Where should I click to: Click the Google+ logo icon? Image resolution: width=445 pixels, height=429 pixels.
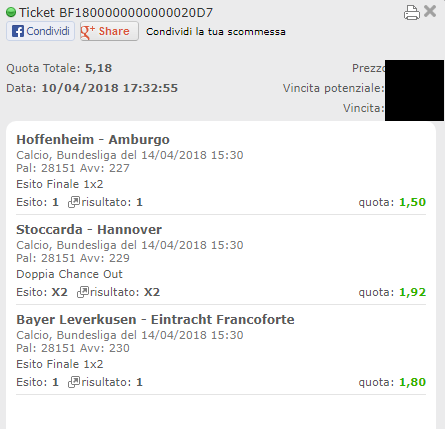(88, 32)
